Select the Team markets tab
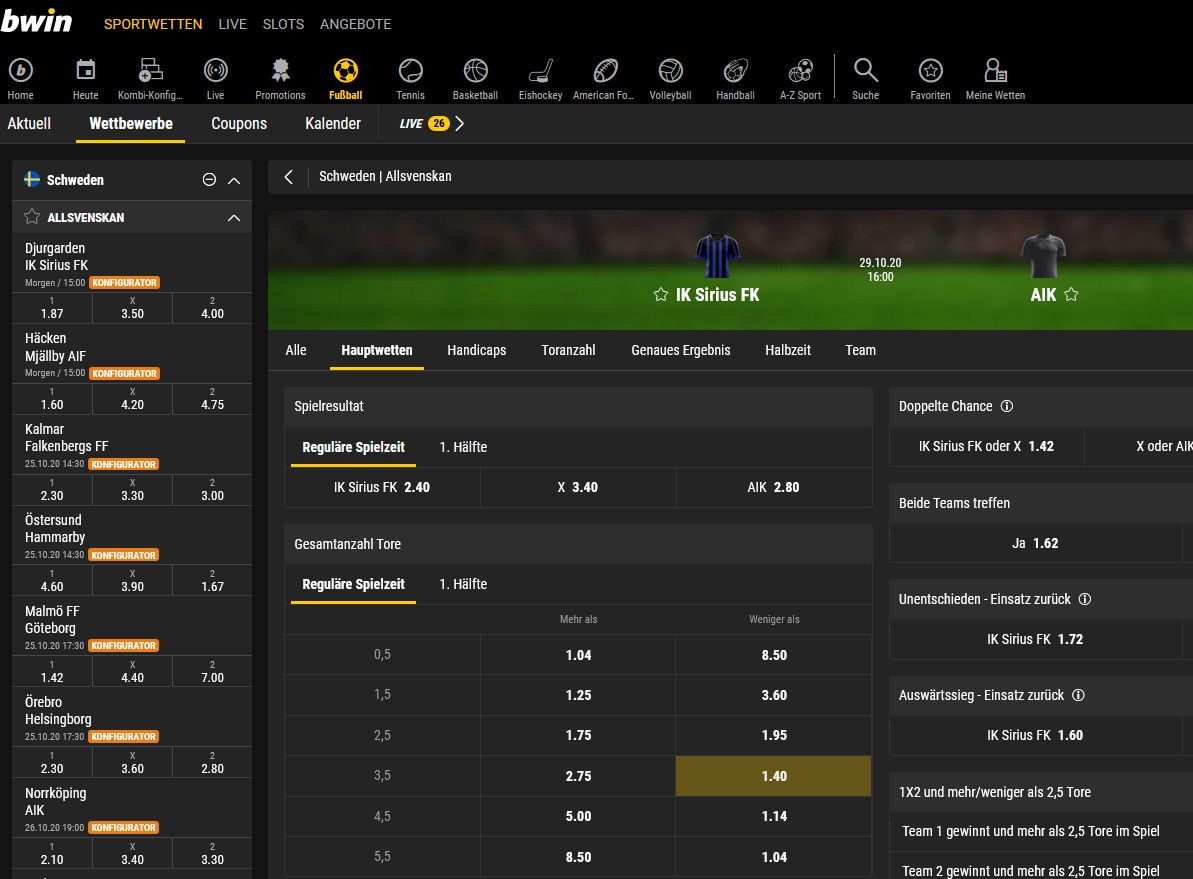Image resolution: width=1193 pixels, height=879 pixels. click(861, 350)
